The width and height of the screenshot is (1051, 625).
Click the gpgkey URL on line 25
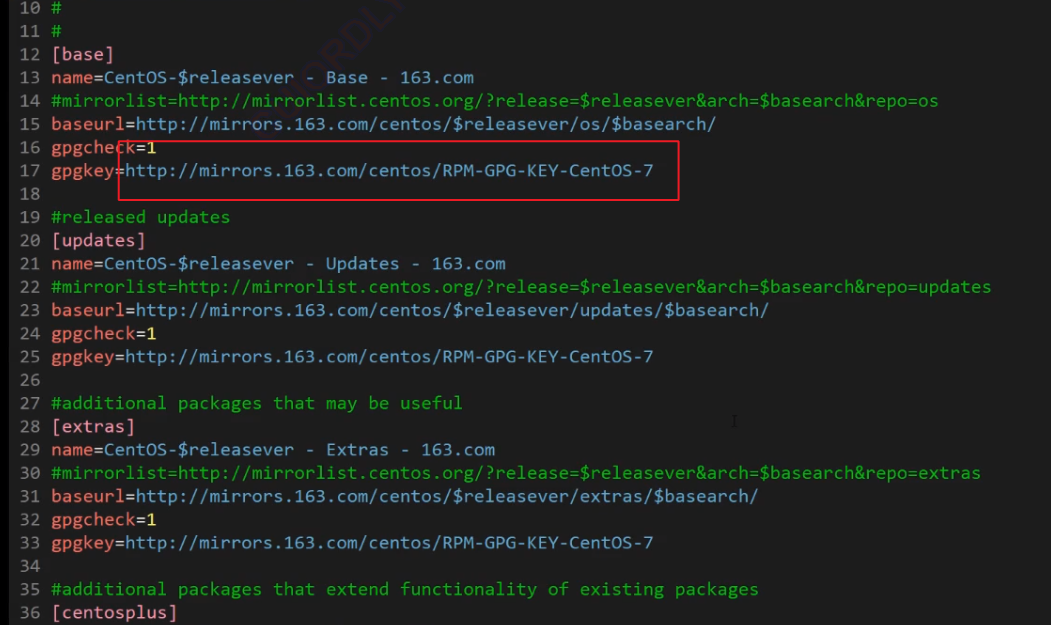[389, 357]
